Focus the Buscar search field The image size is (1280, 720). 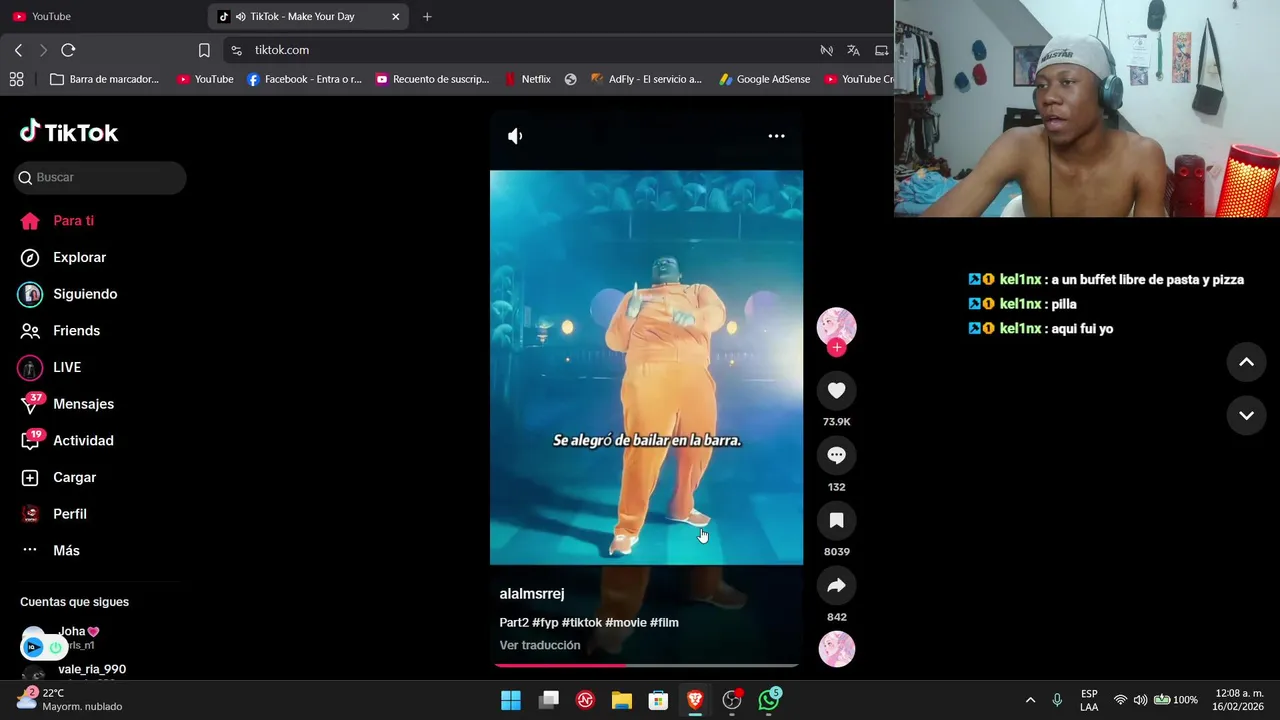pos(100,177)
